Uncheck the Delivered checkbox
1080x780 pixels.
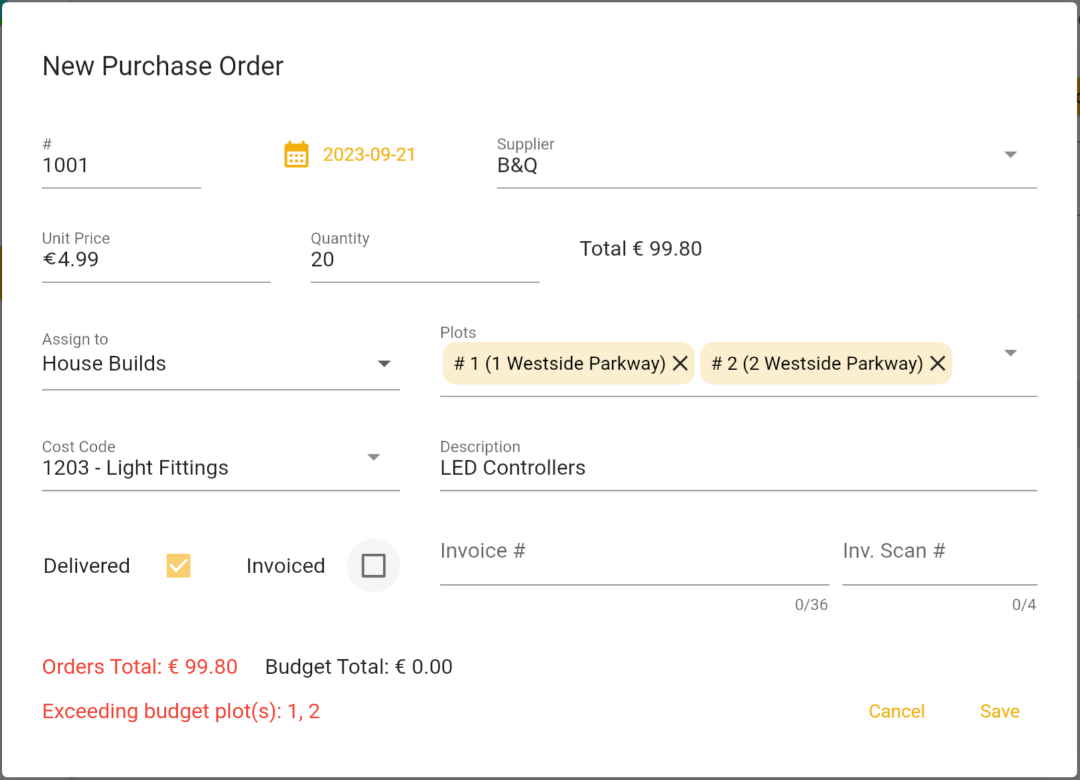[178, 566]
